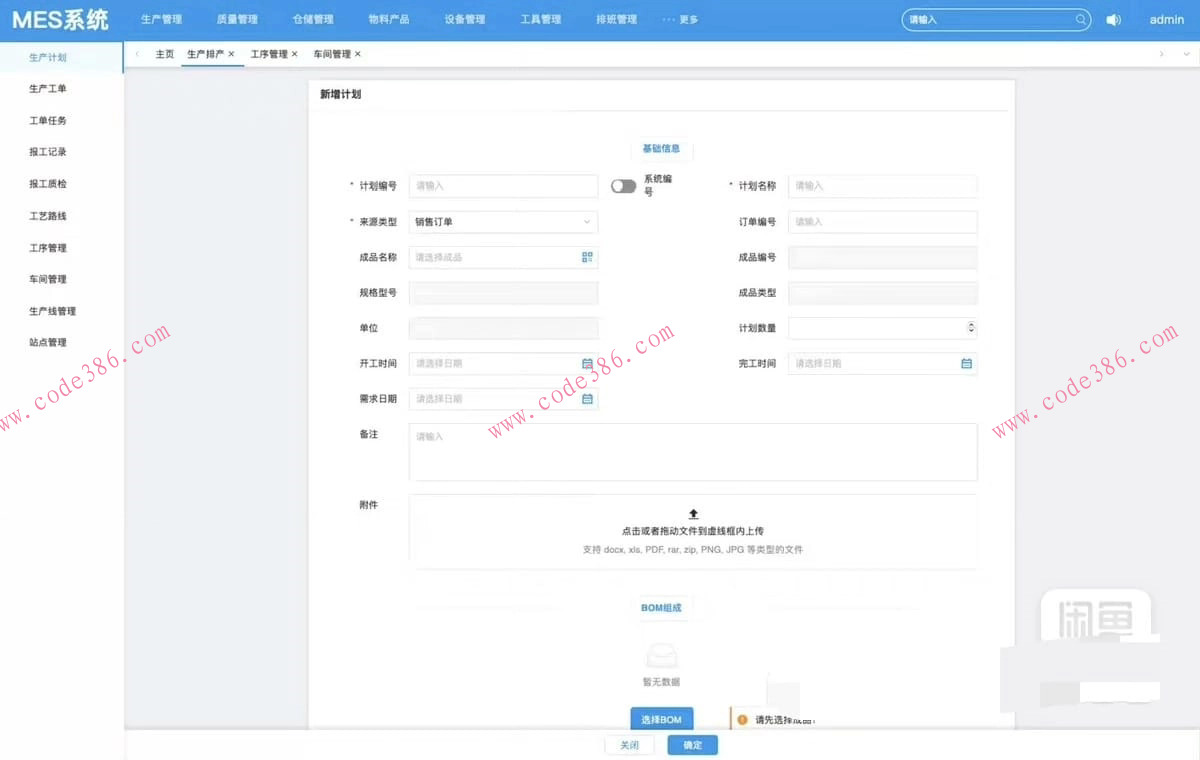The width and height of the screenshot is (1200, 760).
Task: Open calendar icon for 完工时间
Action: coord(966,364)
